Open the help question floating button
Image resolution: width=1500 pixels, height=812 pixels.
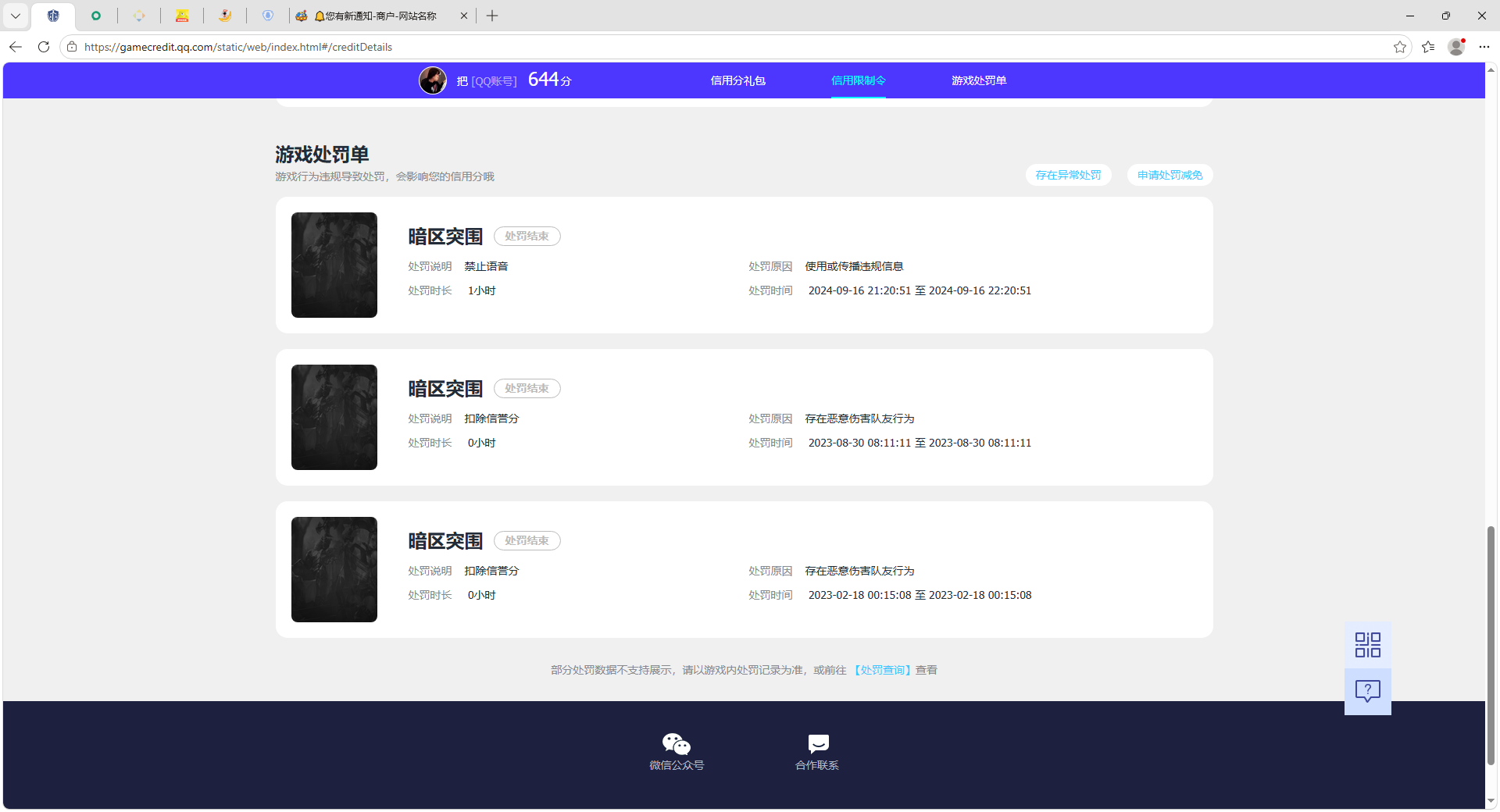[x=1367, y=692]
